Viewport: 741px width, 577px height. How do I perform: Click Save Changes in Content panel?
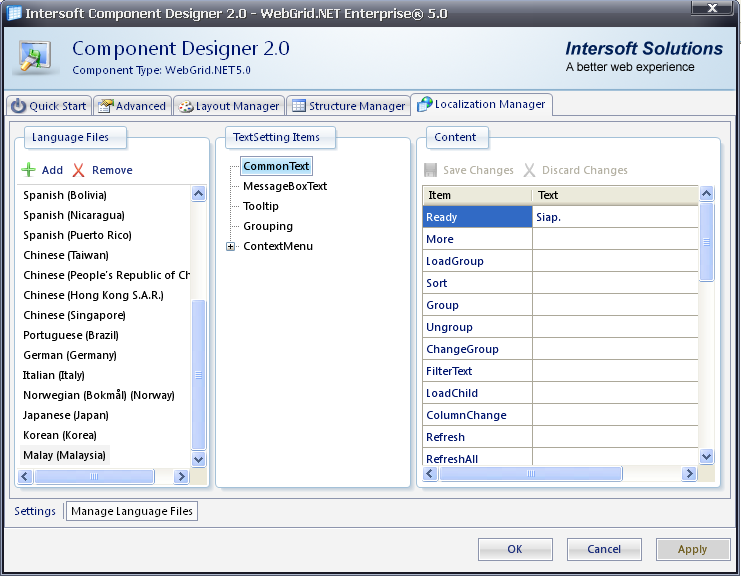(478, 170)
